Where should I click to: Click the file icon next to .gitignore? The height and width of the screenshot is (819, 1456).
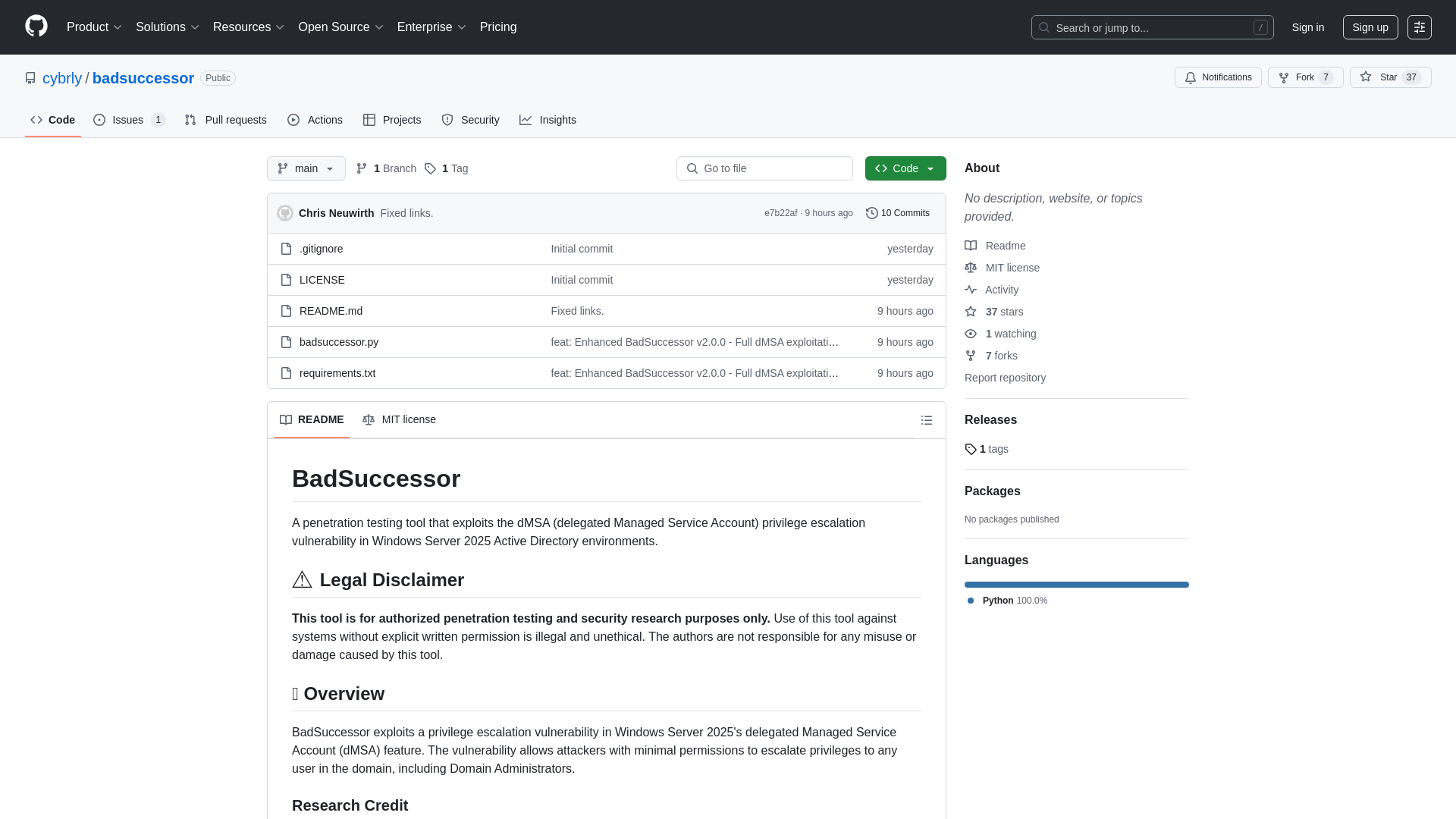(286, 249)
